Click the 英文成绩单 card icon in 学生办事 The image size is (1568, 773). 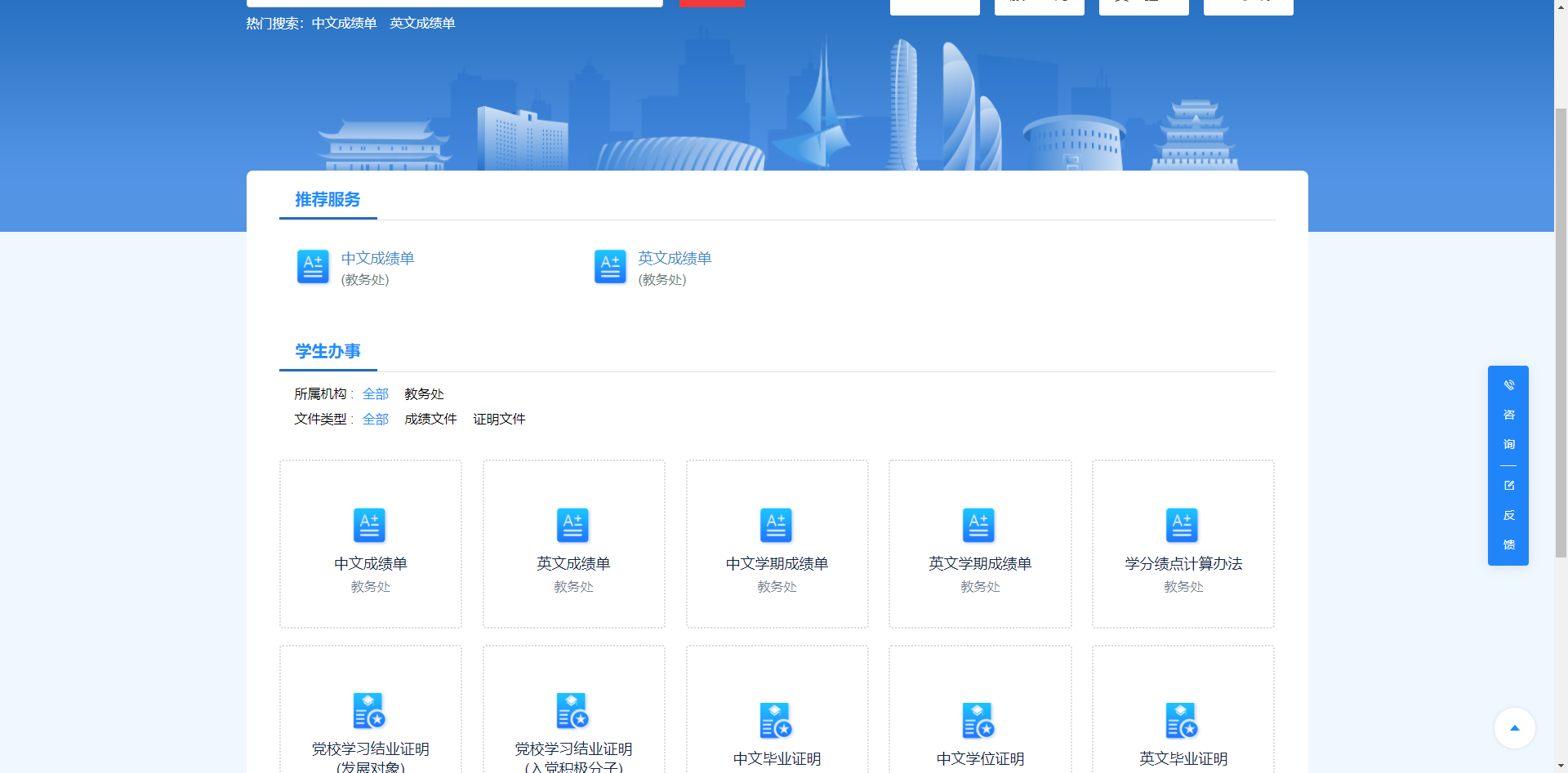(572, 526)
